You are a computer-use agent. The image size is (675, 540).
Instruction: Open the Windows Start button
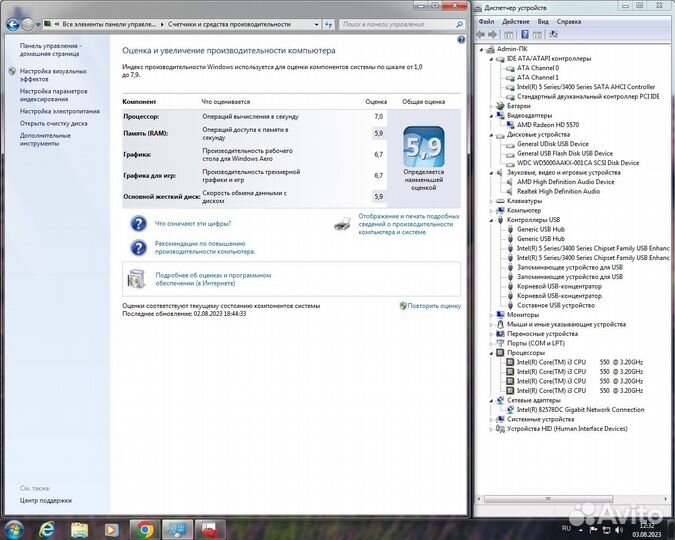[x=14, y=529]
